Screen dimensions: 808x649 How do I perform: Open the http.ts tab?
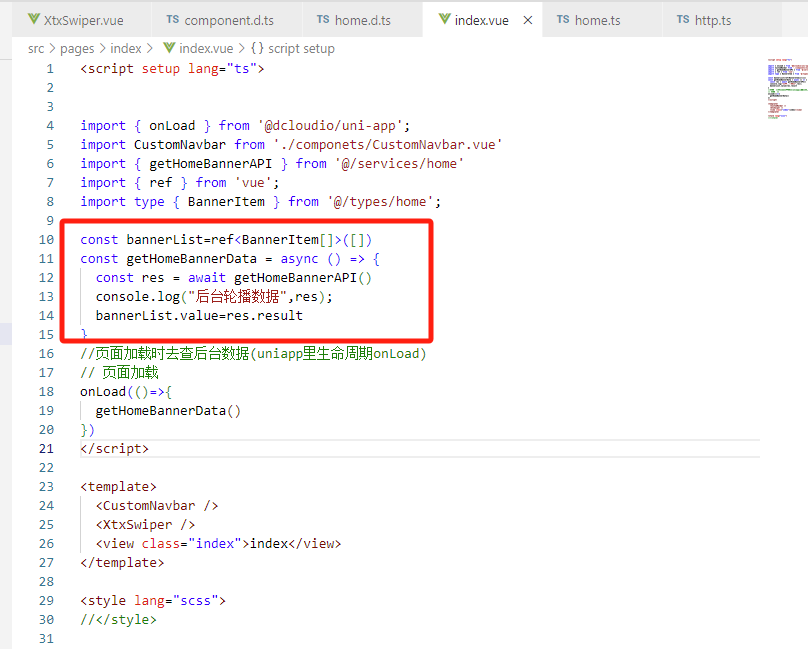[721, 20]
